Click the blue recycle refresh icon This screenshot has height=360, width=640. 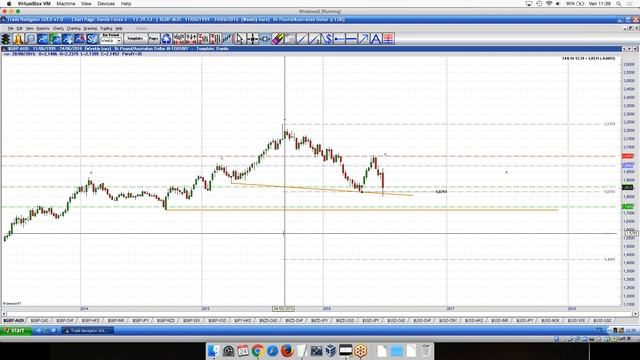[166, 39]
